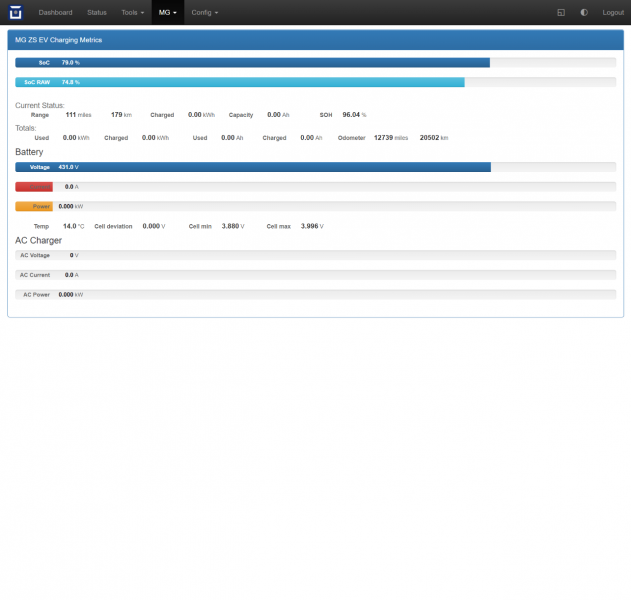Click the Cell deviation '0.000 V' value
Screen dimensions: 631x600
154,226
